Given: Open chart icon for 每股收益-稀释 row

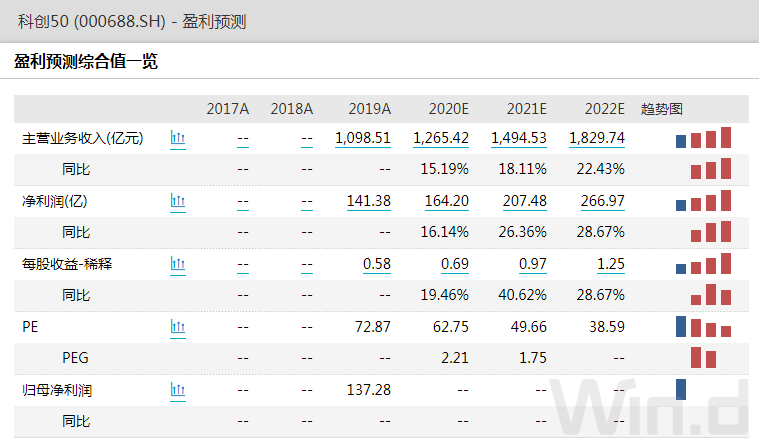Looking at the screenshot, I should pos(178,264).
